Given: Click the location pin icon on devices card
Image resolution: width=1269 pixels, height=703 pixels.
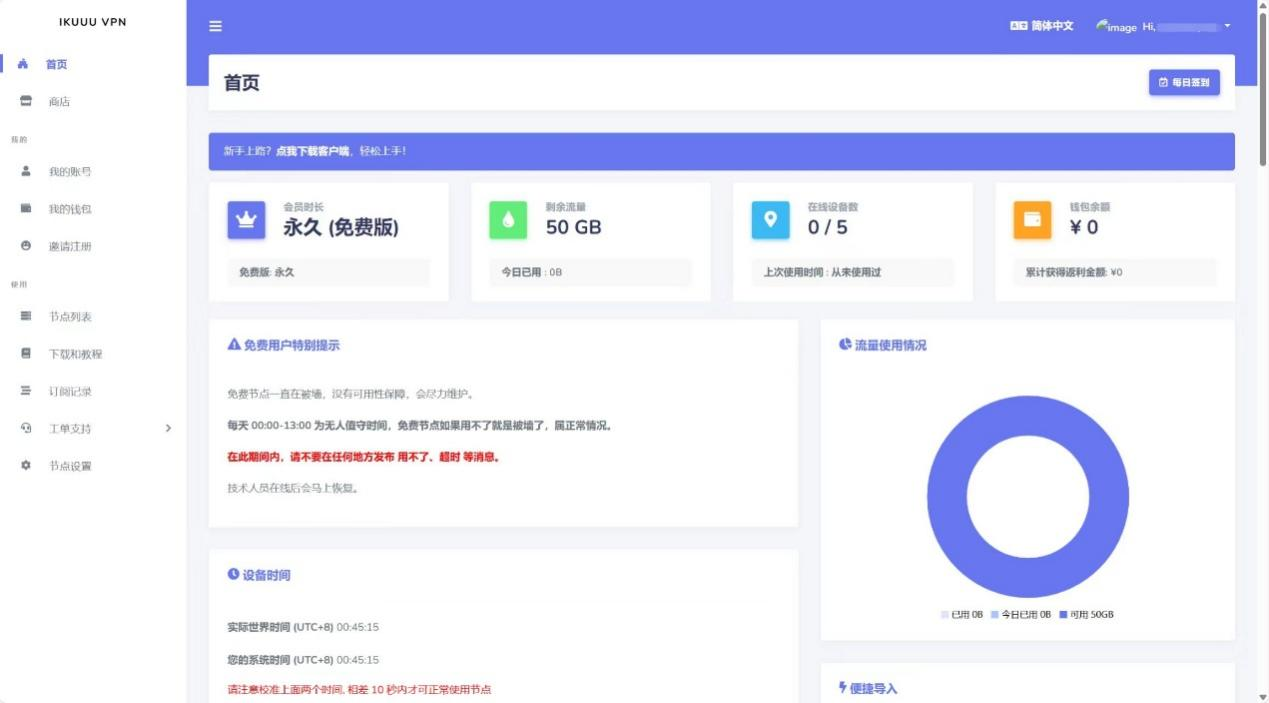Looking at the screenshot, I should tap(769, 218).
